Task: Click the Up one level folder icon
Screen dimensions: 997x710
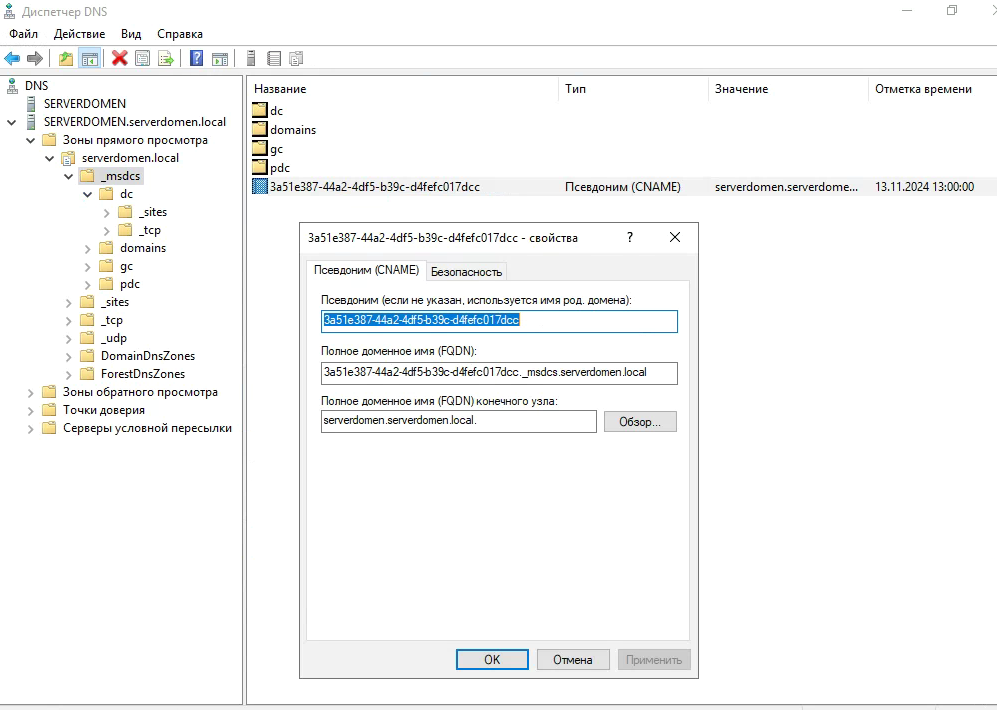Action: click(66, 59)
